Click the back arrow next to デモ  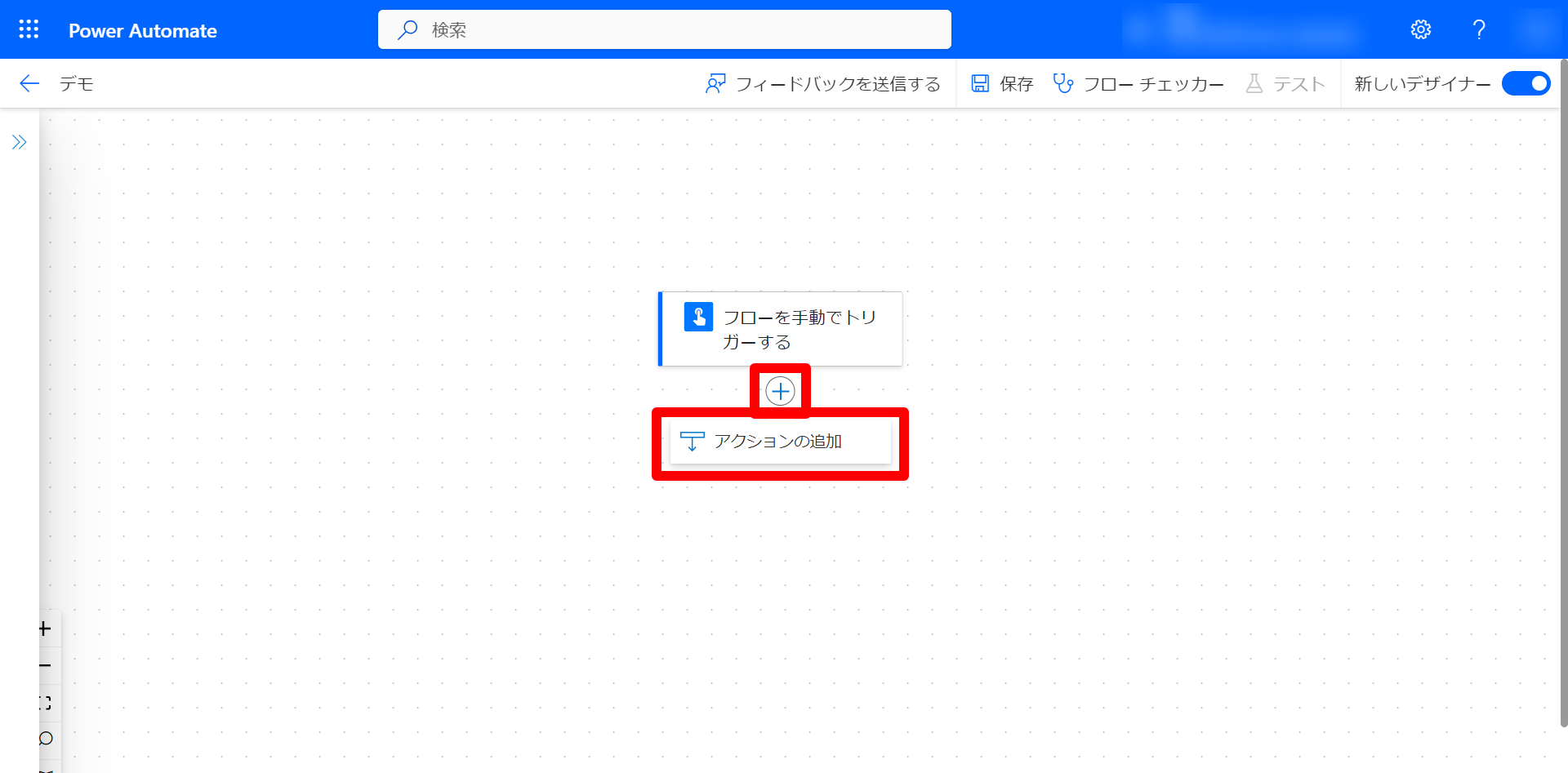pos(29,83)
